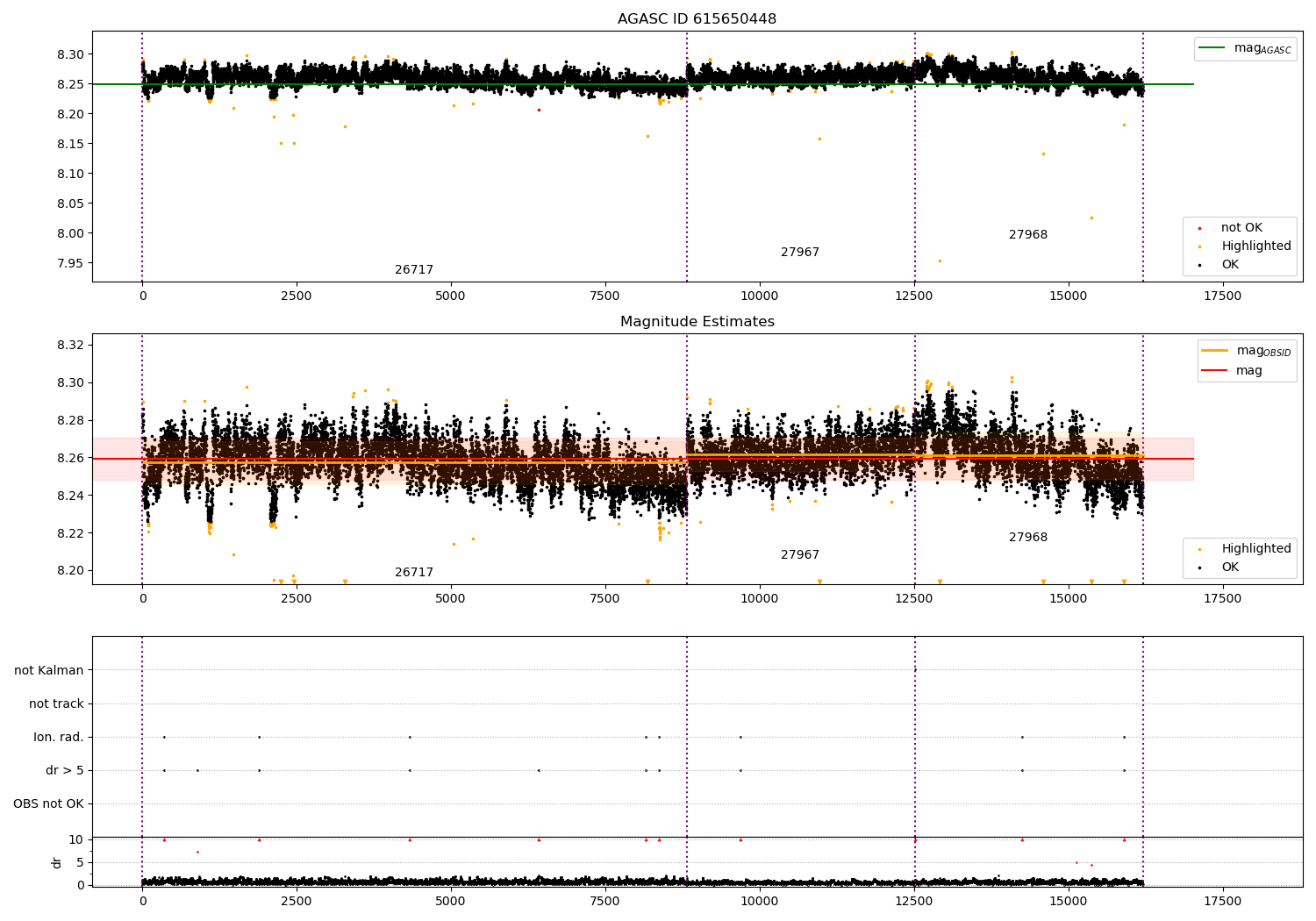Viewport: 1316px width, 921px height.
Task: Click the 'AGASC ID 615650448' plot title
Action: 697,19
